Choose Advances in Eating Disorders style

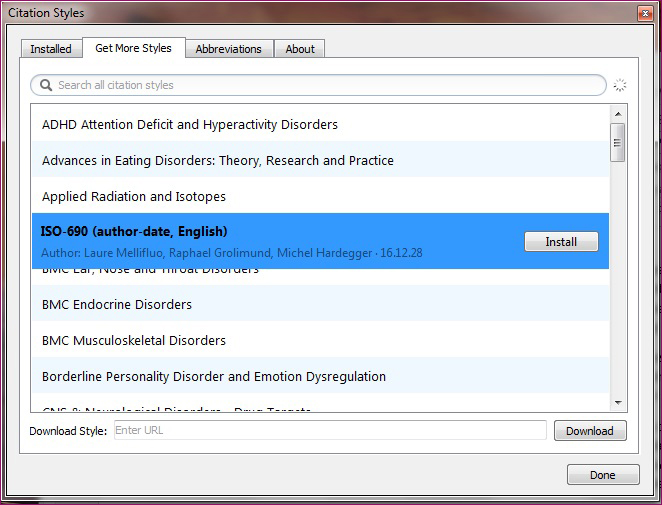point(218,161)
